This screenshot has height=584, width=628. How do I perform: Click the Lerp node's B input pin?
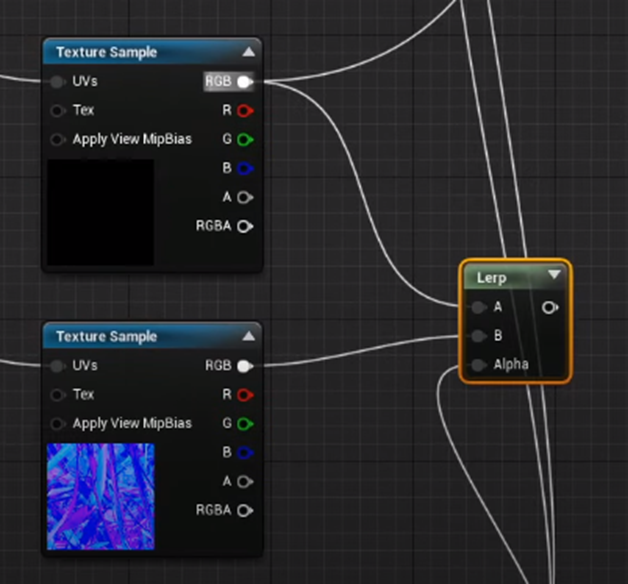[x=478, y=336]
